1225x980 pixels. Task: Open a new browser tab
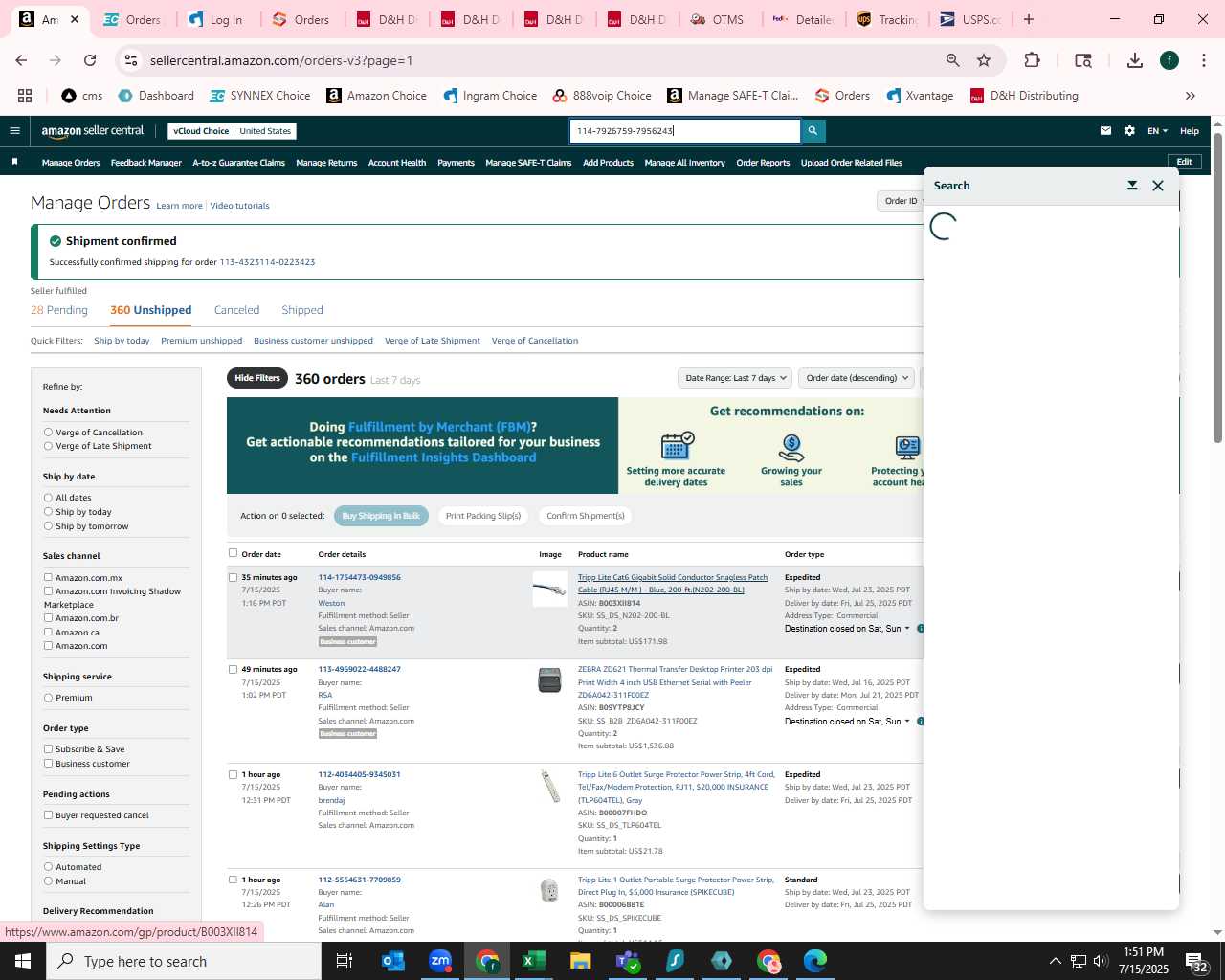tap(1029, 19)
